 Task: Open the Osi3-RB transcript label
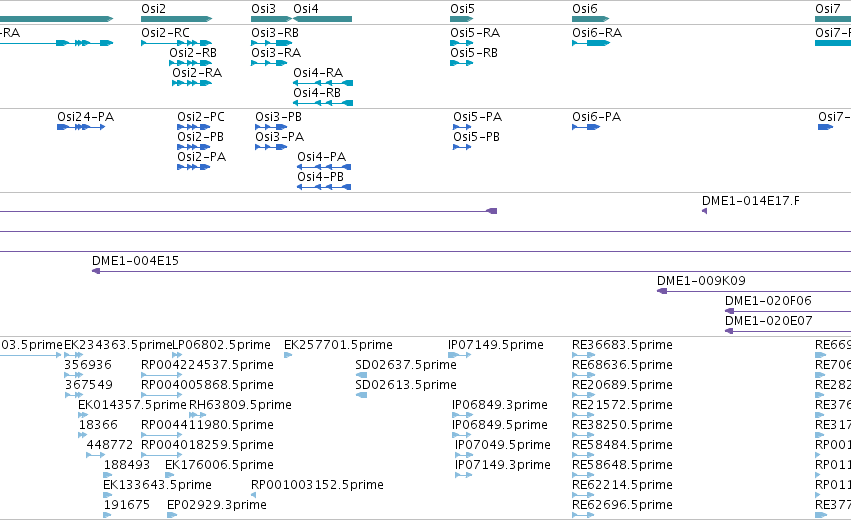coord(275,33)
